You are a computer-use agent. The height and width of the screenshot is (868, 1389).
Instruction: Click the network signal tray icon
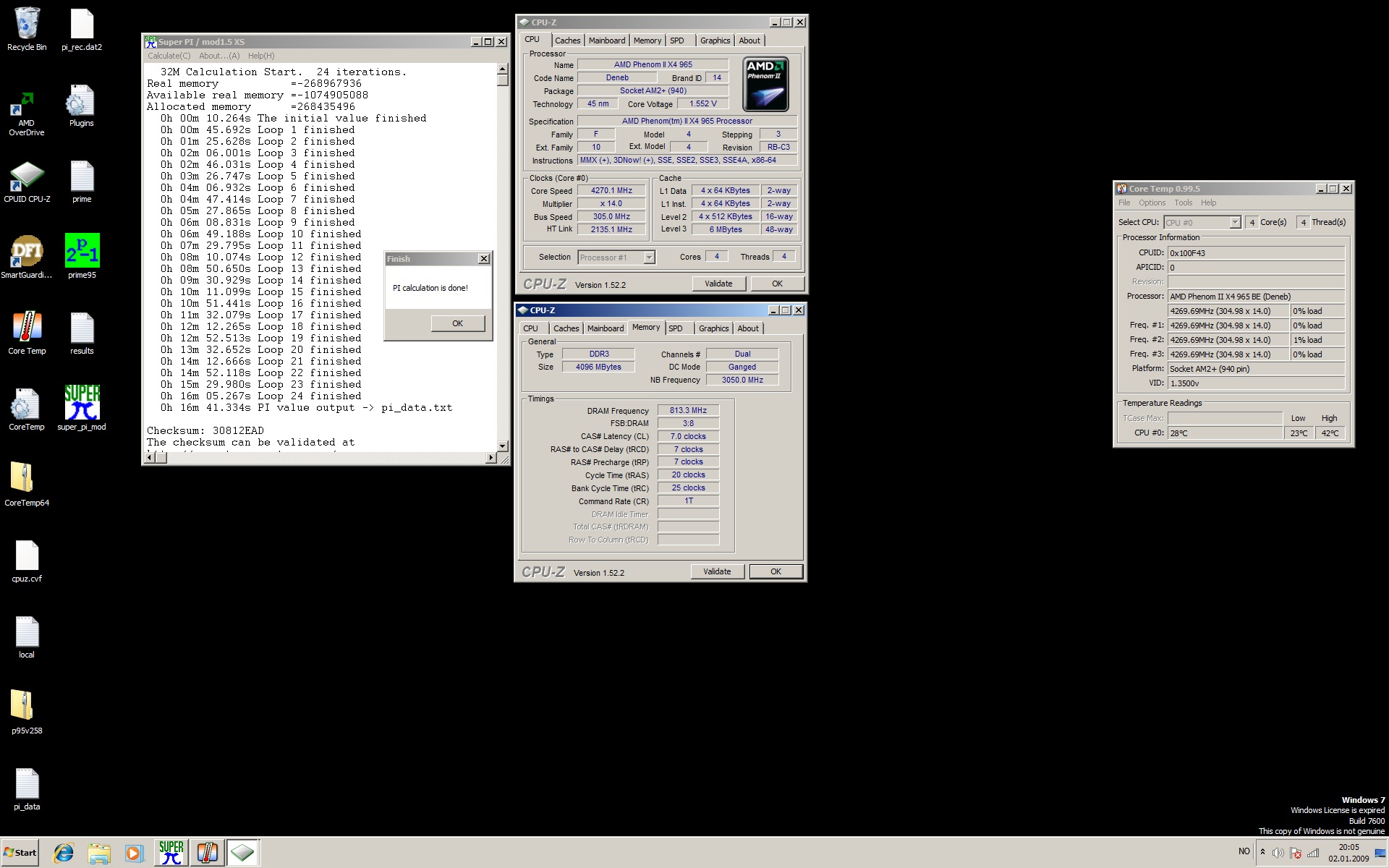(x=1313, y=853)
